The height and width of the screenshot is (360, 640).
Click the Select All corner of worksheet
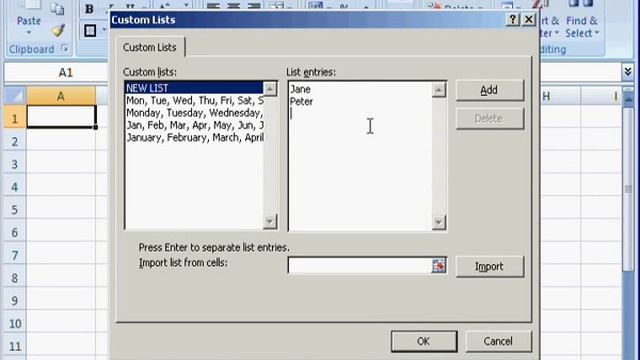[15, 96]
